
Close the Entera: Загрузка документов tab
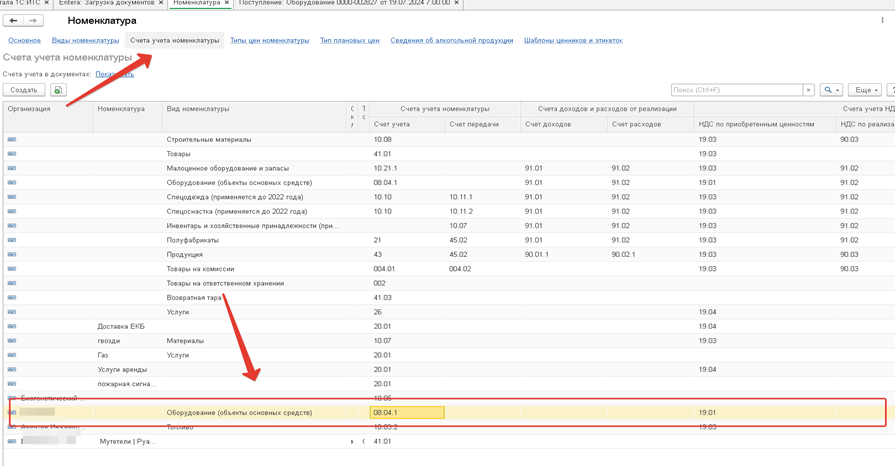point(161,3)
